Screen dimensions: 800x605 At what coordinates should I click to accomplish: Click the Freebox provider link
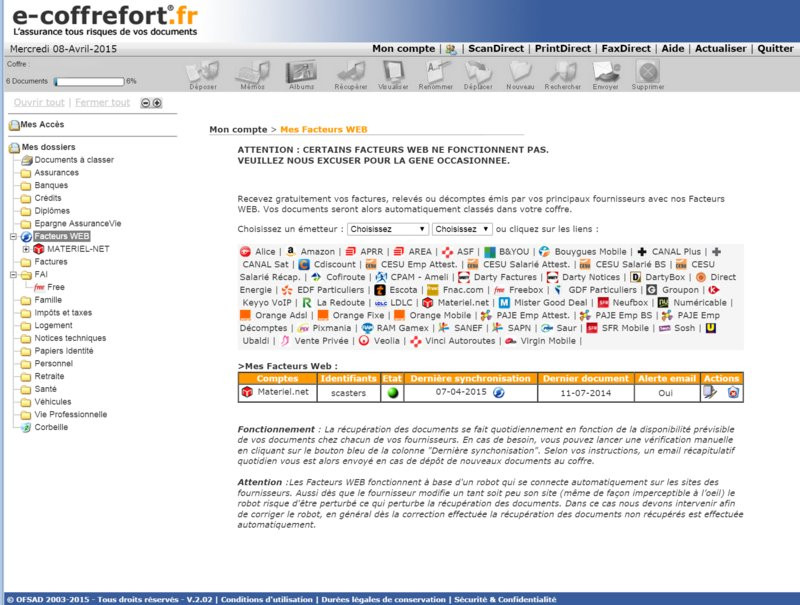click(526, 290)
